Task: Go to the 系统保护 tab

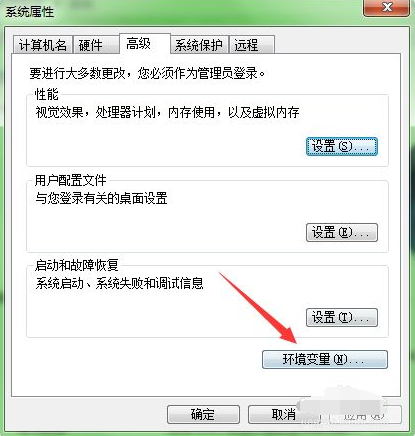Action: 199,45
